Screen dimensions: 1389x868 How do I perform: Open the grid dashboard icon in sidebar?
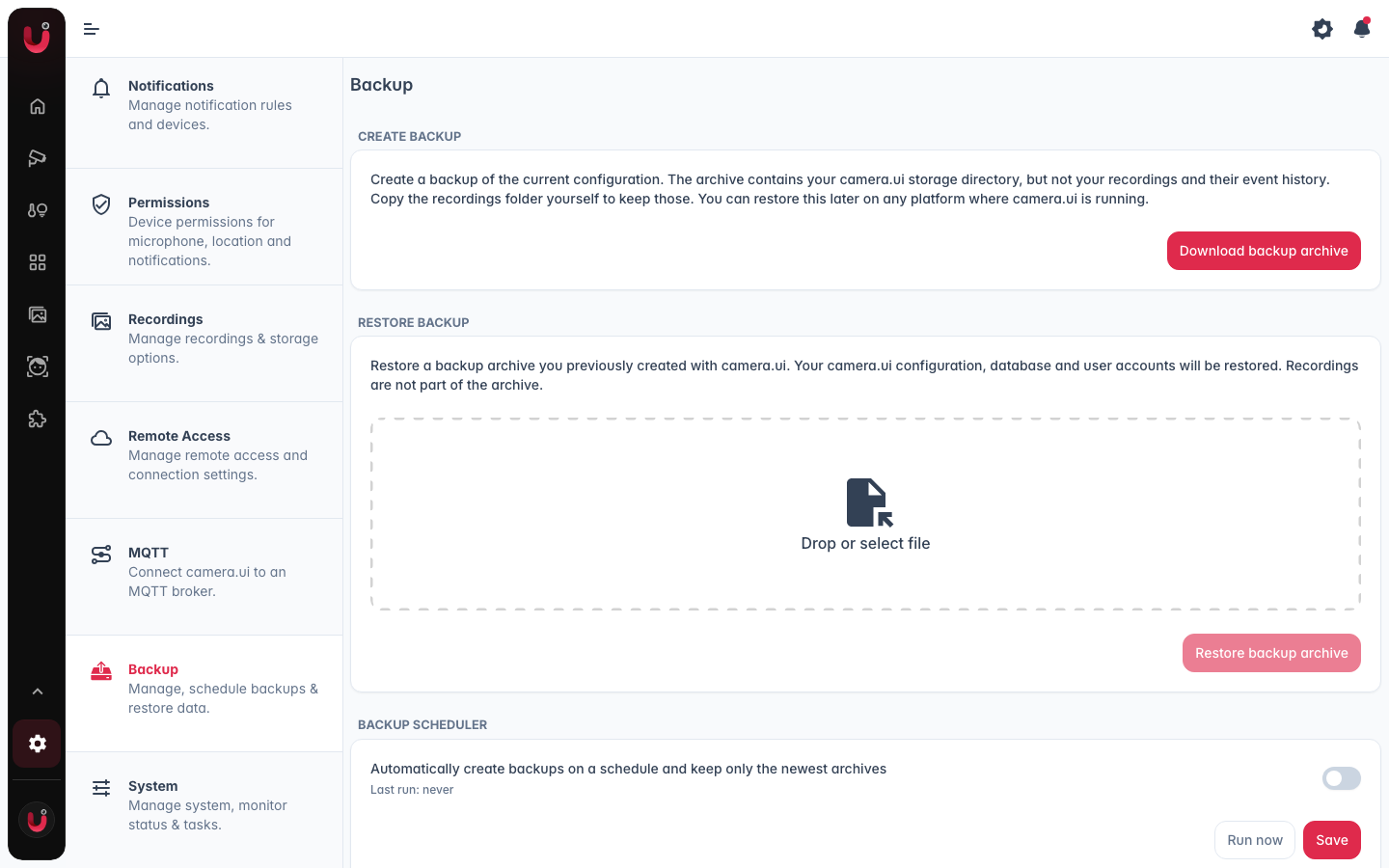38,262
